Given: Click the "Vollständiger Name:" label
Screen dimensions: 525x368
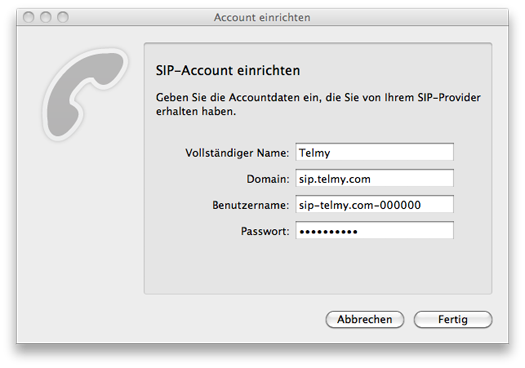Looking at the screenshot, I should click(237, 153).
